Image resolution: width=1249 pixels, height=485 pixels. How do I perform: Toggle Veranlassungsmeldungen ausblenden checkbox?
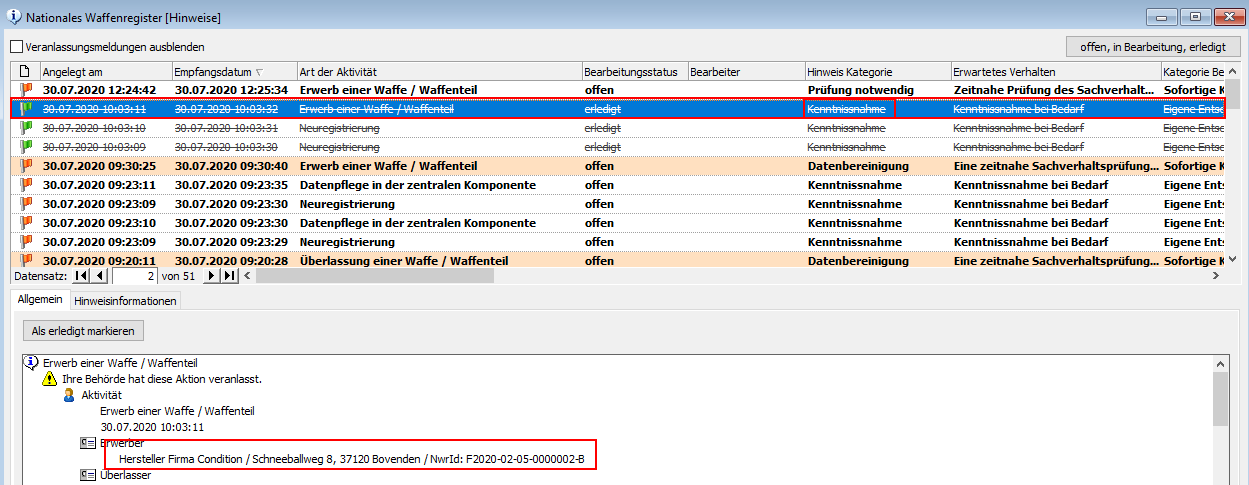click(x=16, y=46)
